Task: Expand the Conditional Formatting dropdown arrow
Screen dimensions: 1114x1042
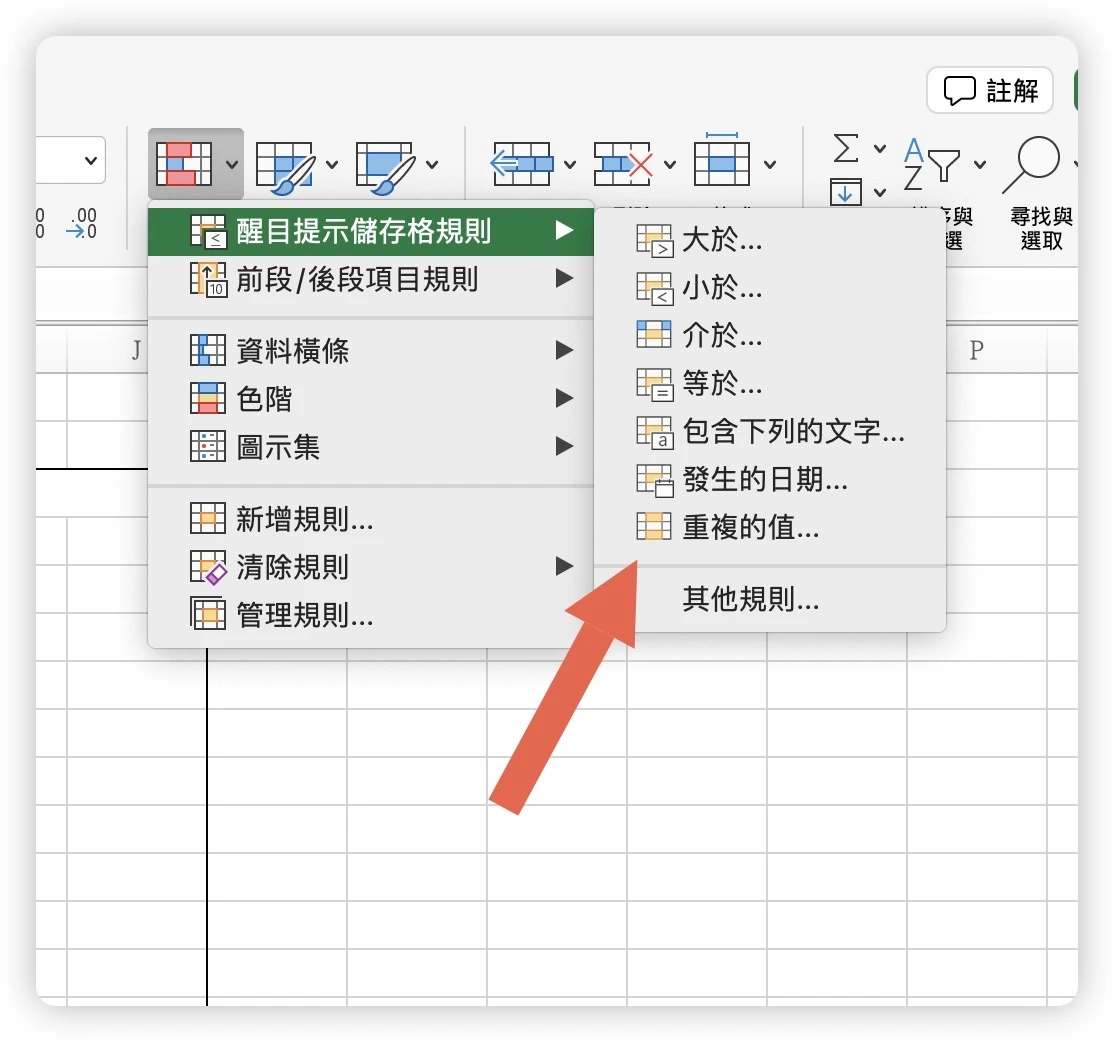Action: (232, 165)
